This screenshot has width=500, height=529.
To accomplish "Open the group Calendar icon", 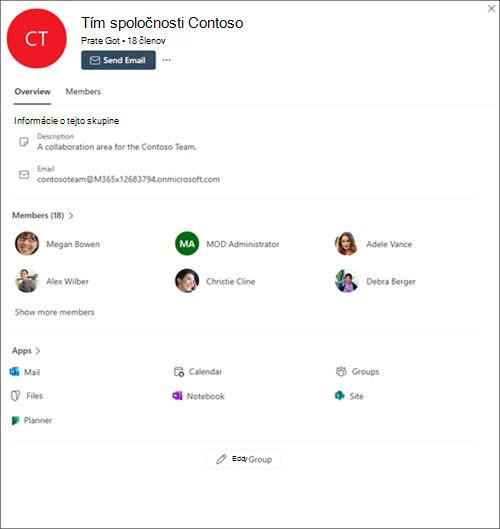I will (178, 372).
